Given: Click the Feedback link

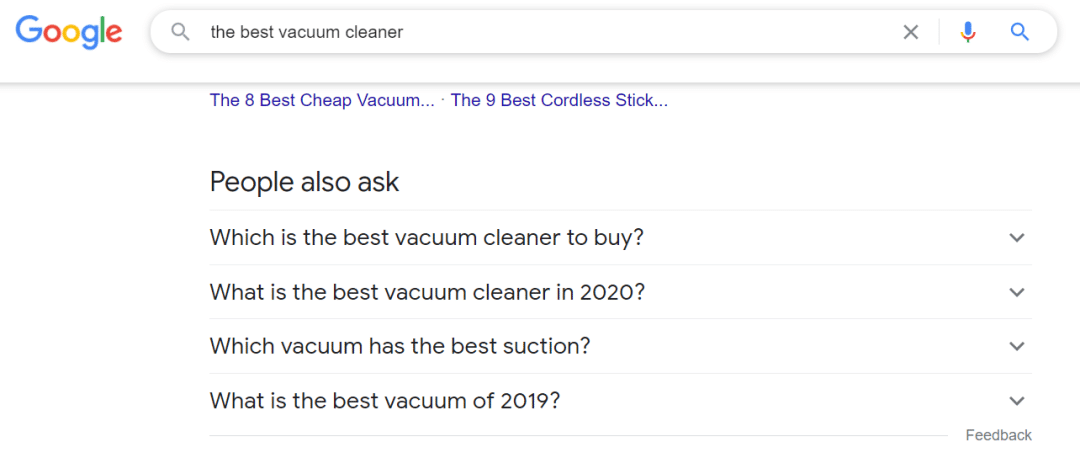Looking at the screenshot, I should pos(998,435).
